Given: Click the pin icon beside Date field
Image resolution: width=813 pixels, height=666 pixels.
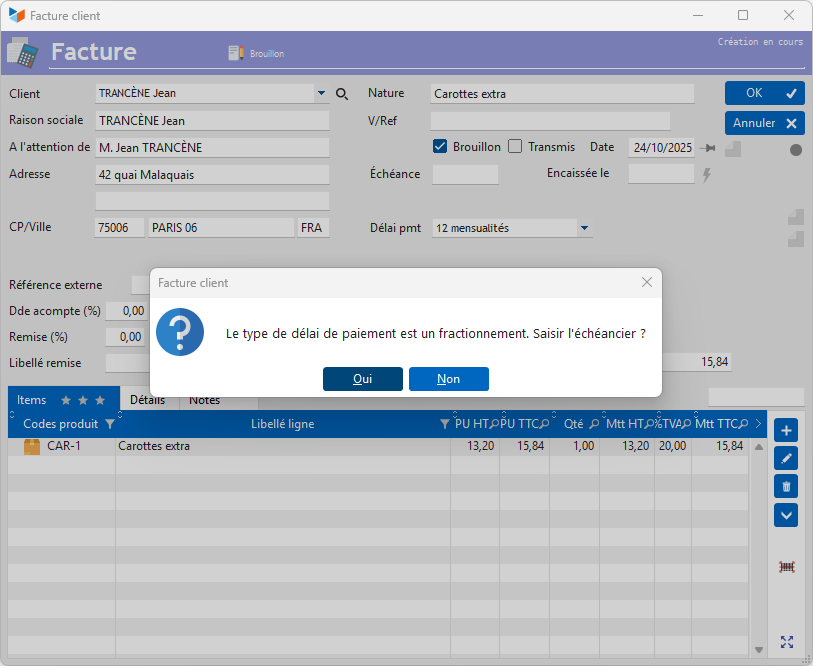Looking at the screenshot, I should pyautogui.click(x=710, y=148).
